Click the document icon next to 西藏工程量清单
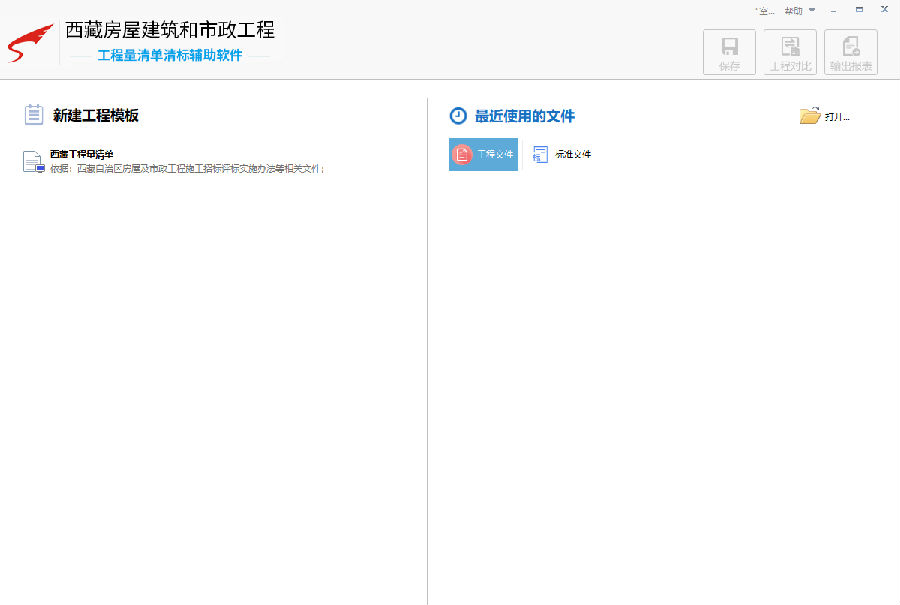 coord(31,162)
